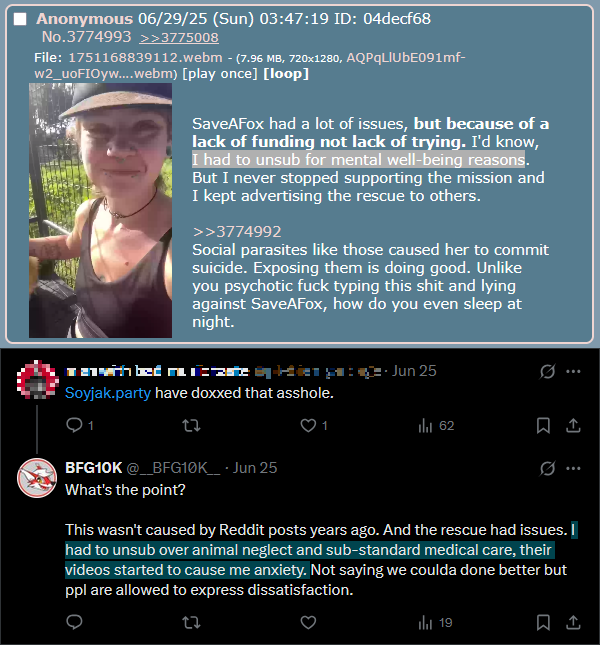
Task: Open the >>3775008 reply link
Action: [x=179, y=38]
